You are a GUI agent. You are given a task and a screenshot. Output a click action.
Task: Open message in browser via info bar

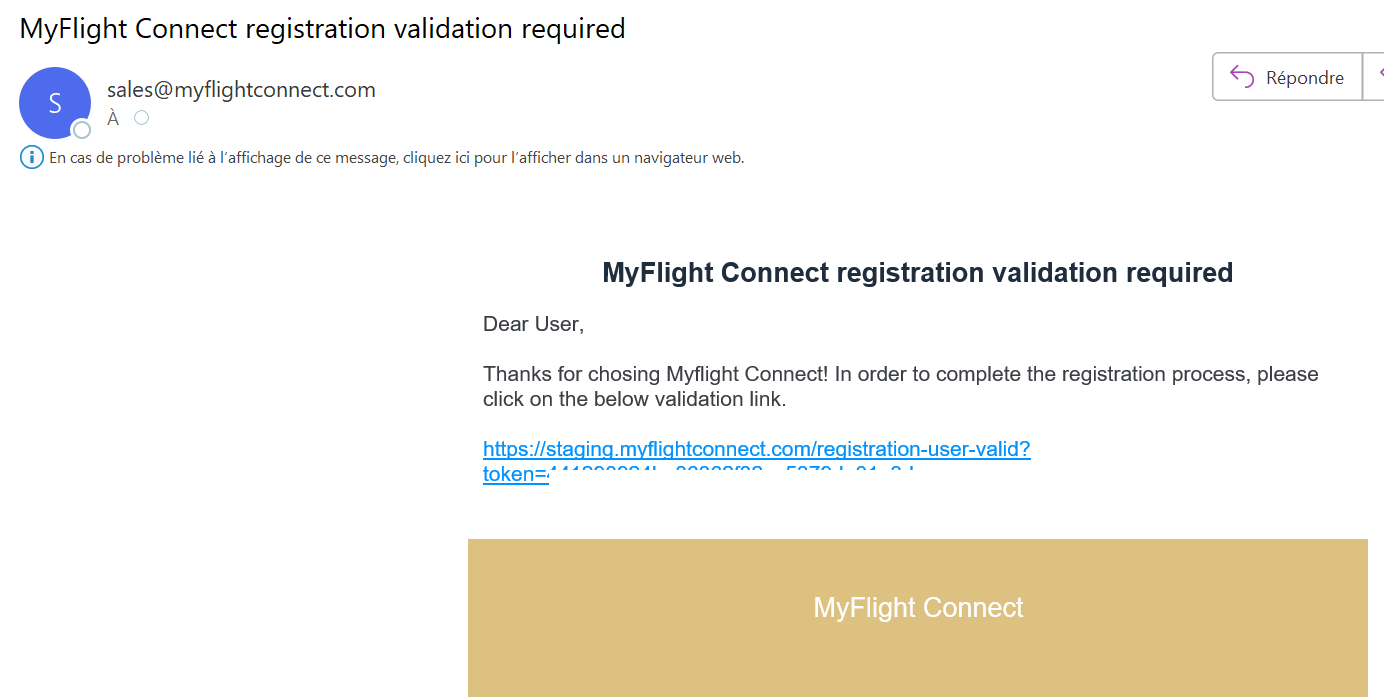396,157
